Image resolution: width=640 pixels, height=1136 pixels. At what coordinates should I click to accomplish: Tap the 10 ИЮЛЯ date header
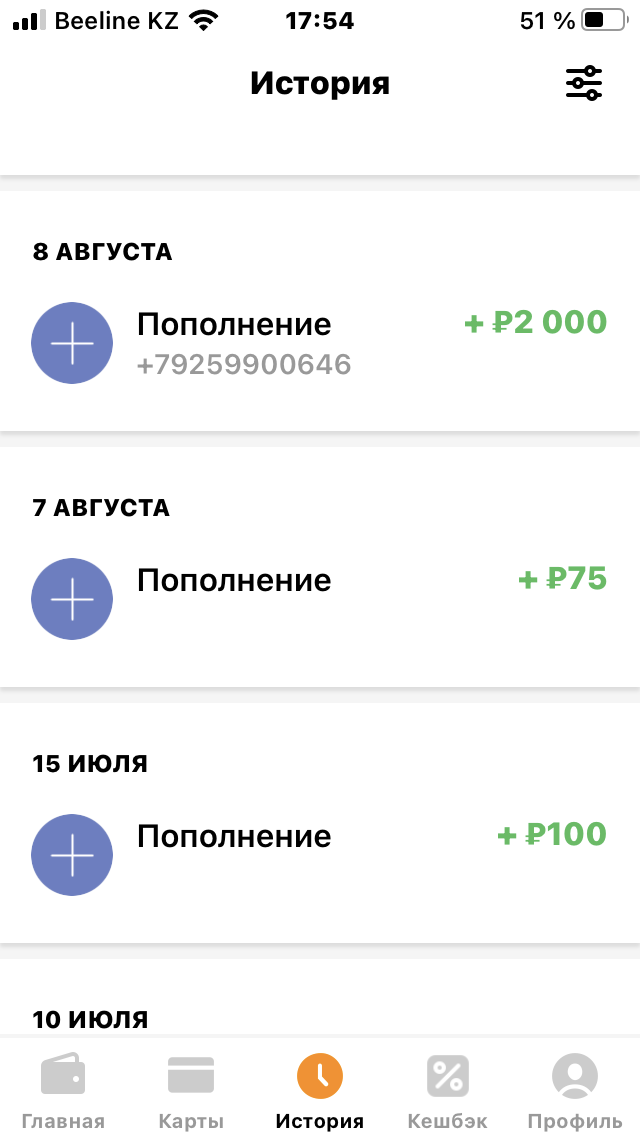point(91,1020)
